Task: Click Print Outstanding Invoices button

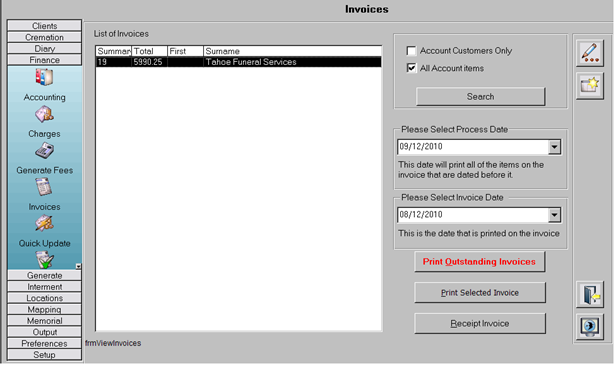Action: [480, 262]
